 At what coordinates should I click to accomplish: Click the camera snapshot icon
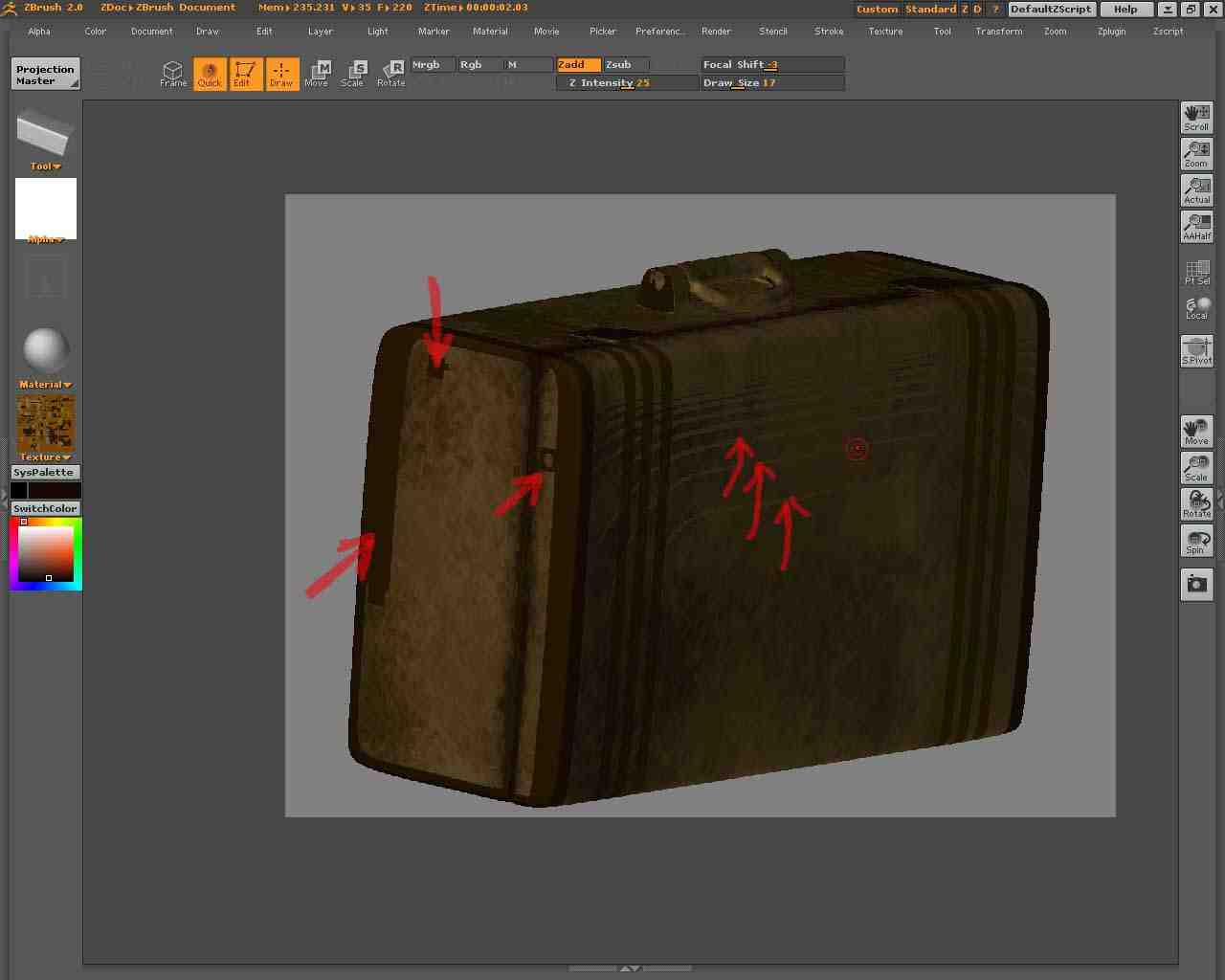[1196, 584]
